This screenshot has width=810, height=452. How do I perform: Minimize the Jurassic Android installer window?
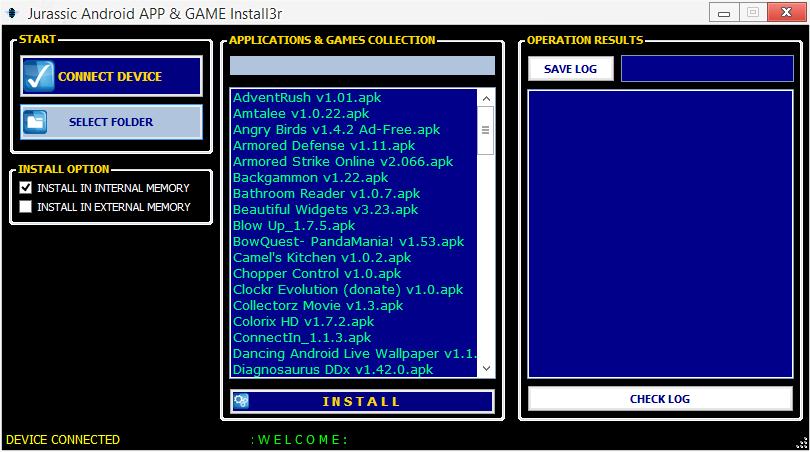(x=723, y=12)
